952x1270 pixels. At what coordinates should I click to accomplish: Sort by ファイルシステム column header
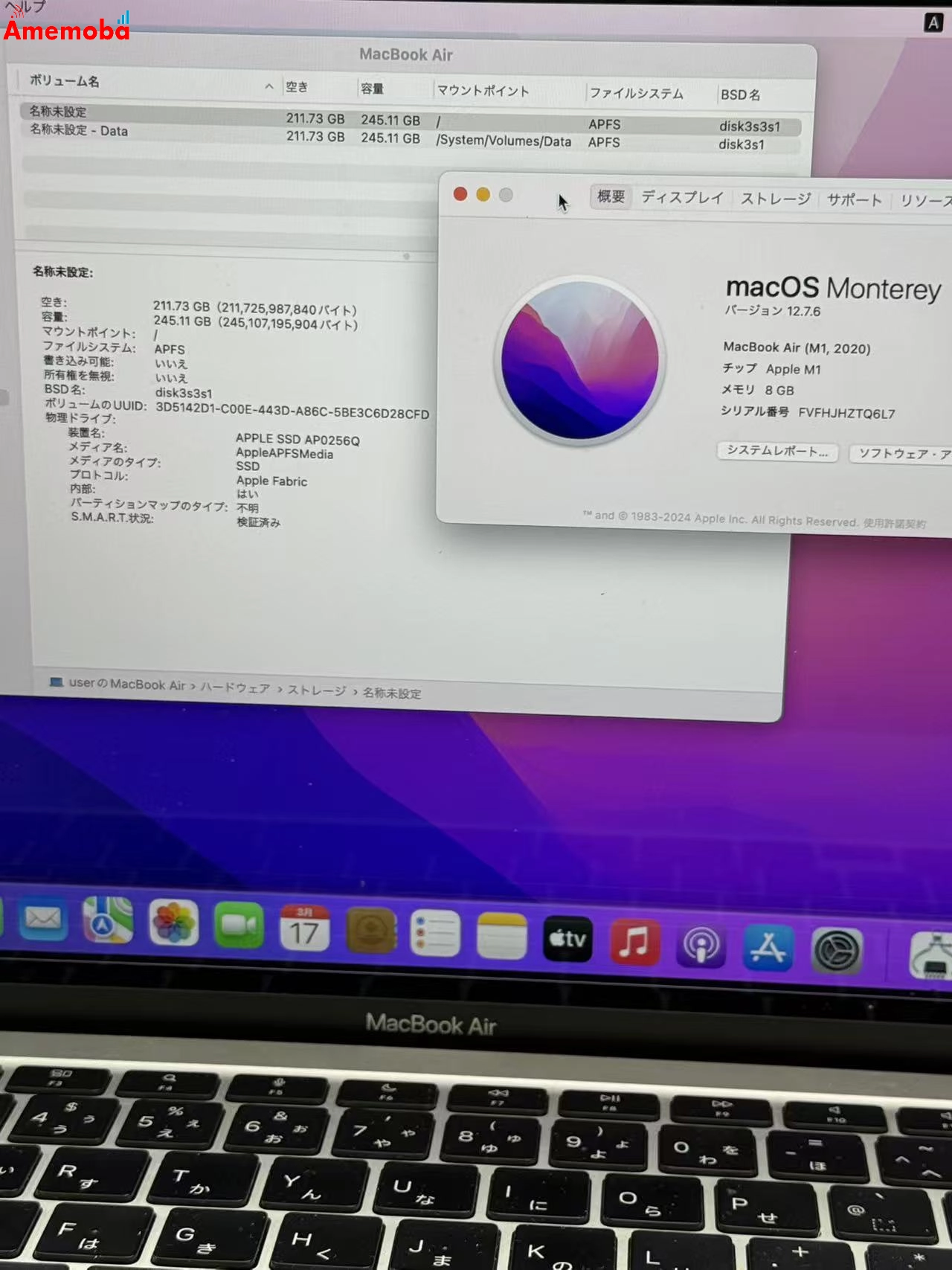pos(636,93)
